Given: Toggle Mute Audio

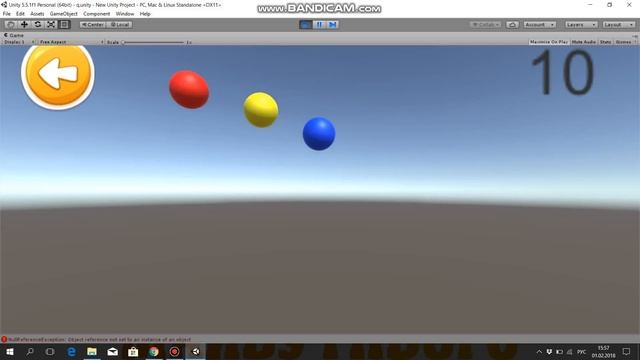Looking at the screenshot, I should pyautogui.click(x=584, y=42).
